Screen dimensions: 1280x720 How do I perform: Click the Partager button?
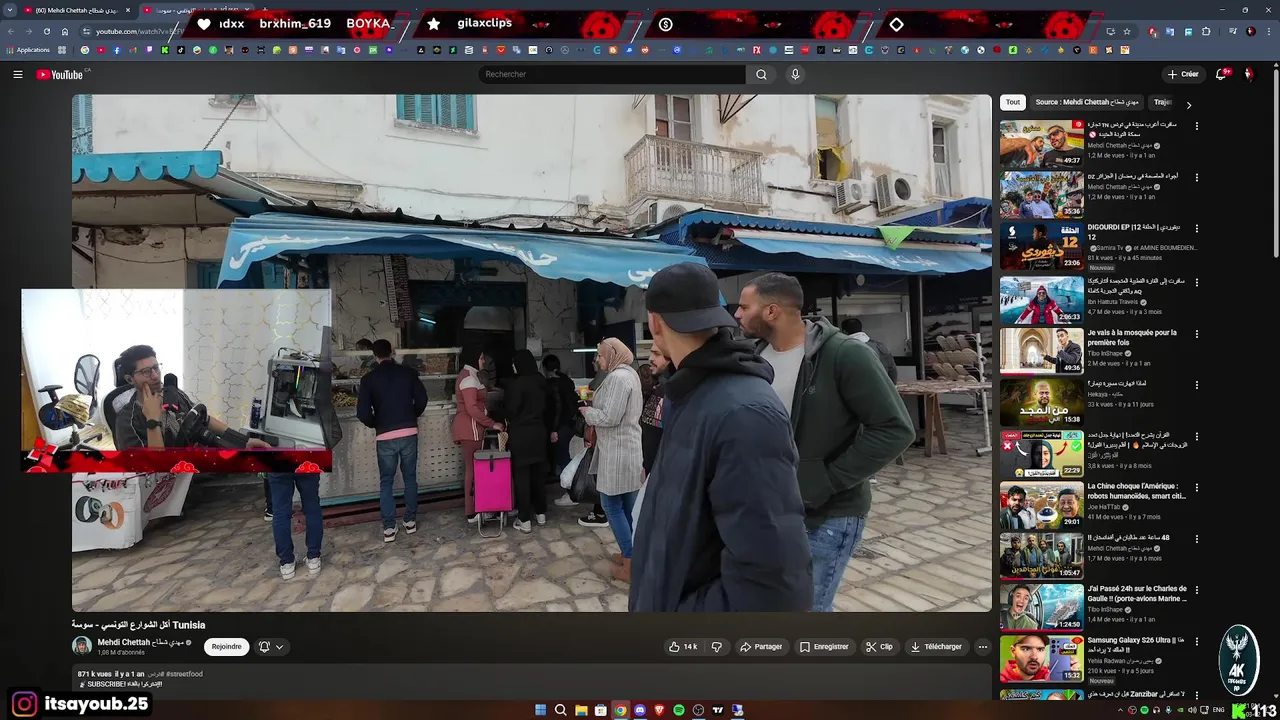pyautogui.click(x=761, y=647)
